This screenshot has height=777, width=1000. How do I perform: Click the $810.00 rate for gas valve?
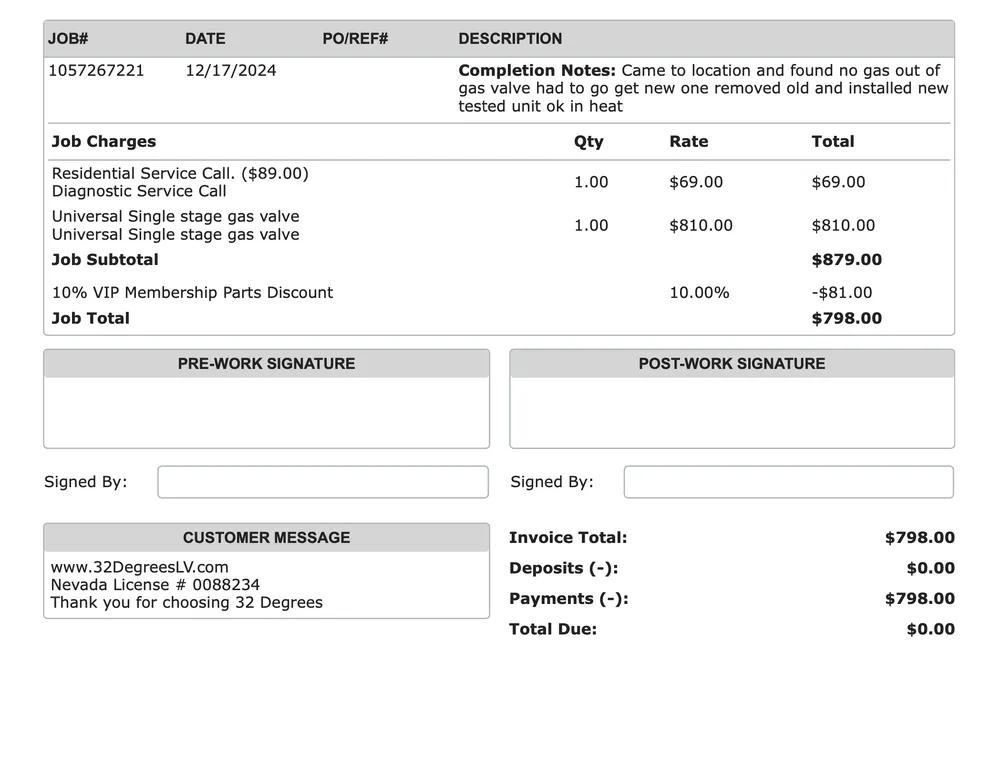point(700,226)
